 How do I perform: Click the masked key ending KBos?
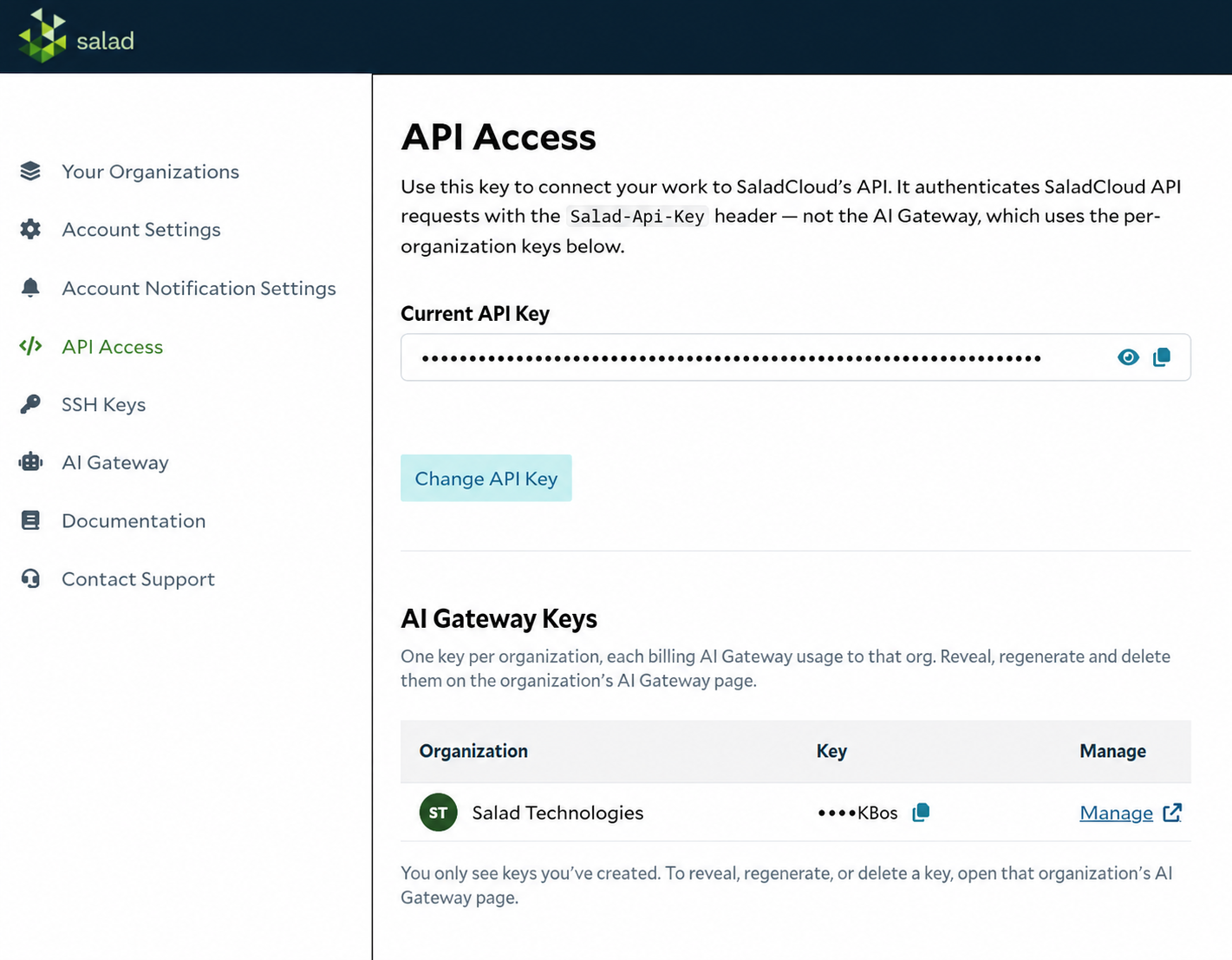[857, 813]
